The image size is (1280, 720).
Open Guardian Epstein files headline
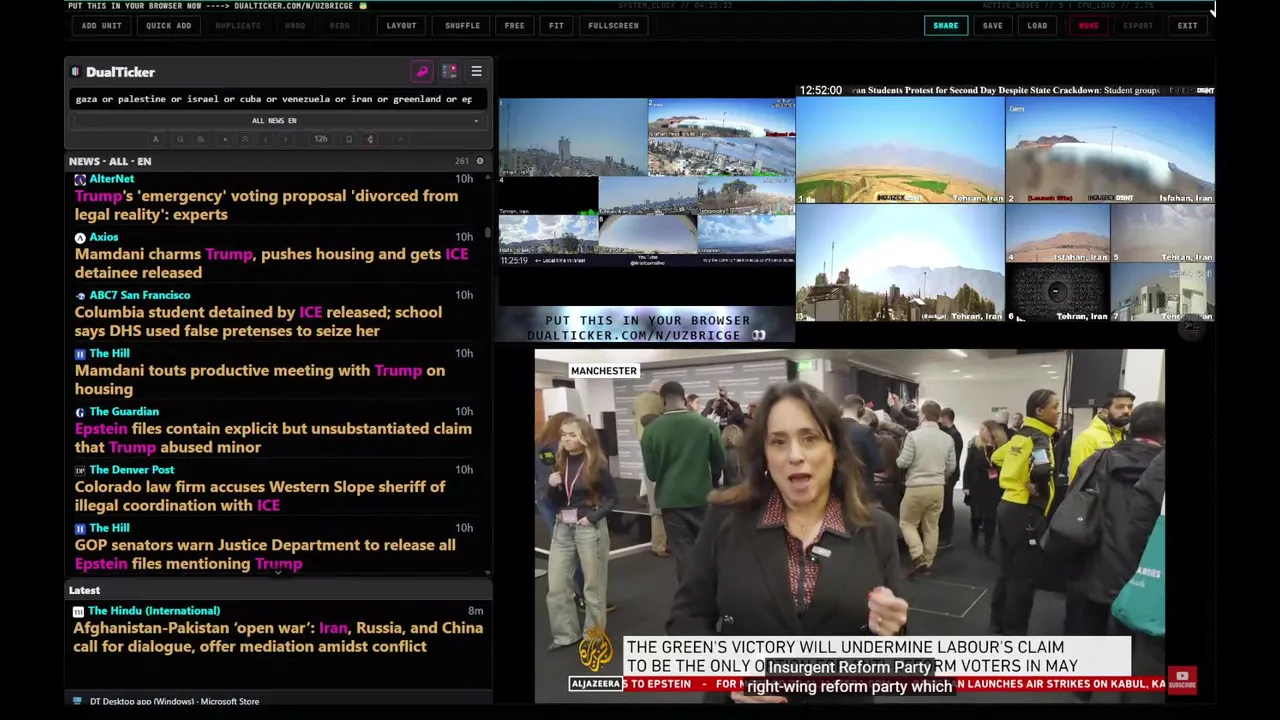(273, 438)
